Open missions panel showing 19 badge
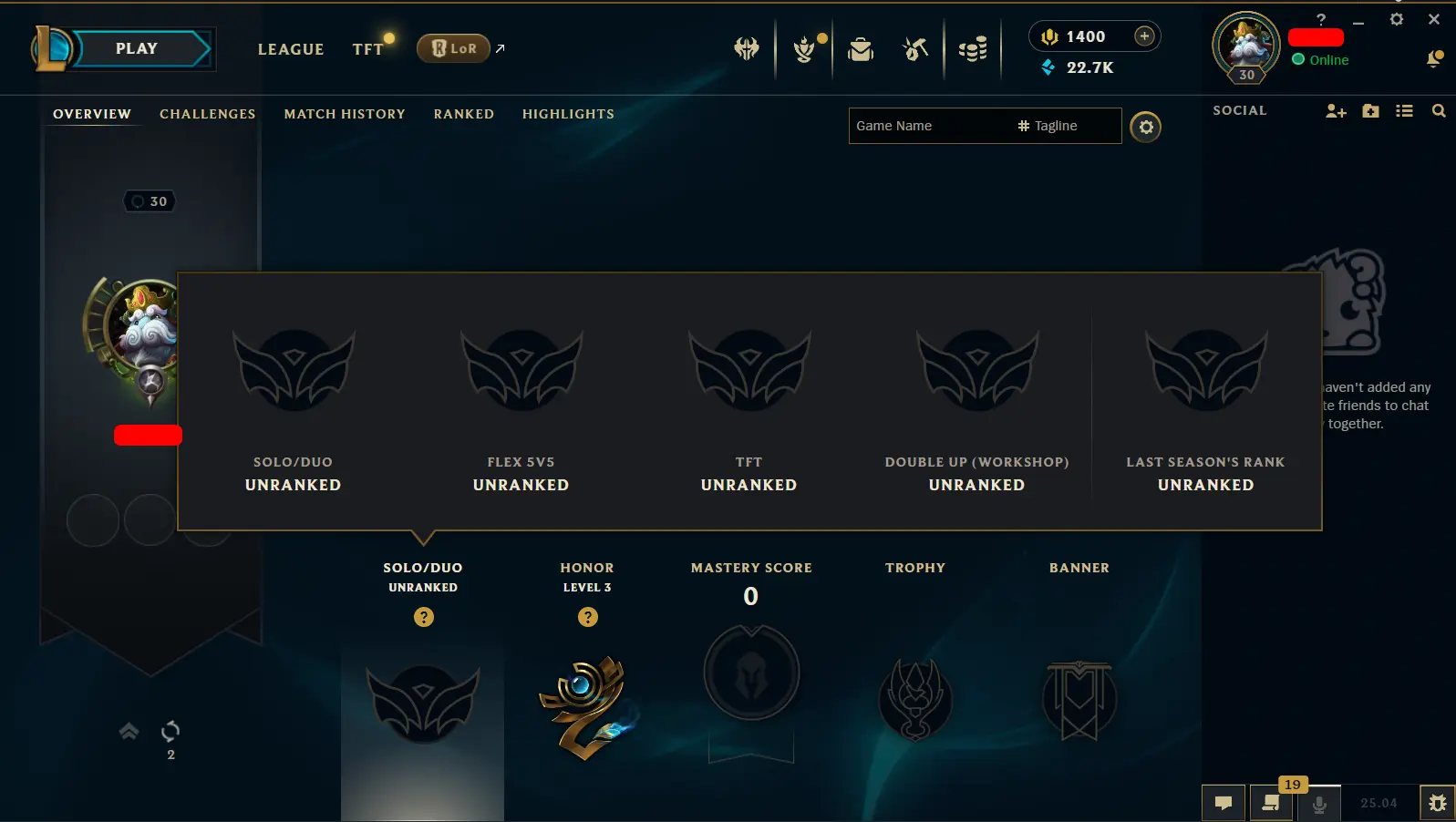This screenshot has height=822, width=1456. point(1271,802)
